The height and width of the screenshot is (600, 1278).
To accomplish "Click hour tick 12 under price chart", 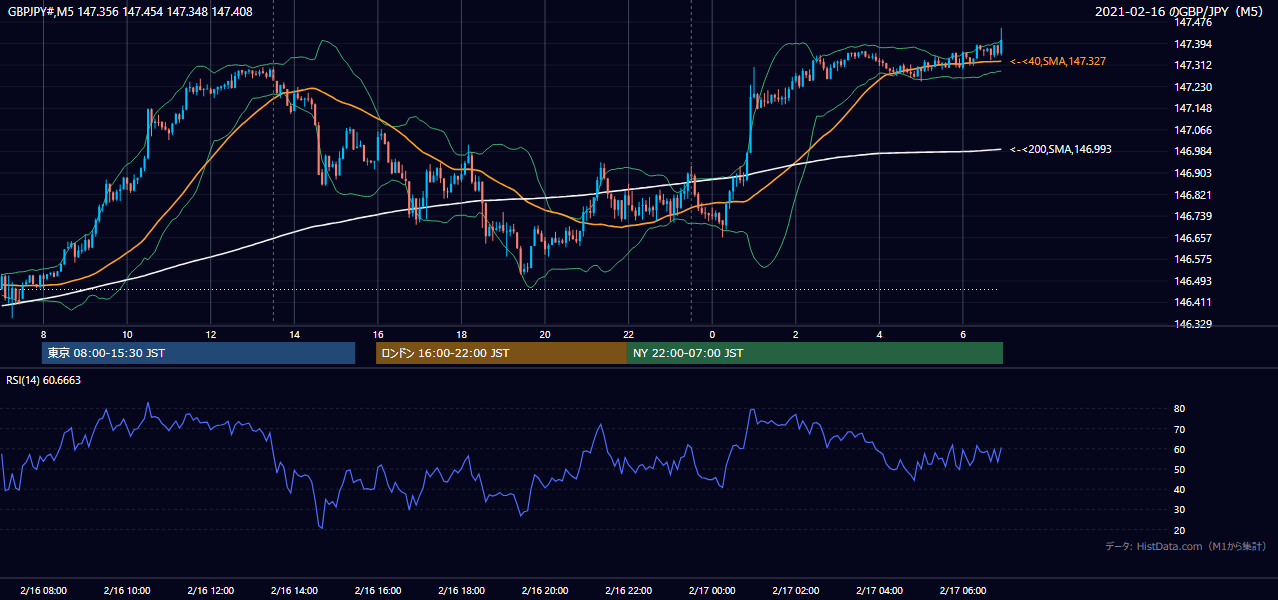I will tap(210, 333).
